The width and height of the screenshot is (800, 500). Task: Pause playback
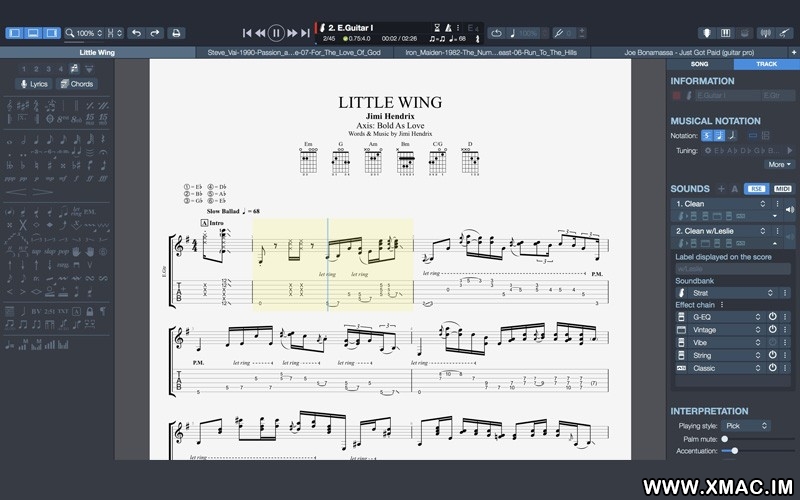coord(276,33)
